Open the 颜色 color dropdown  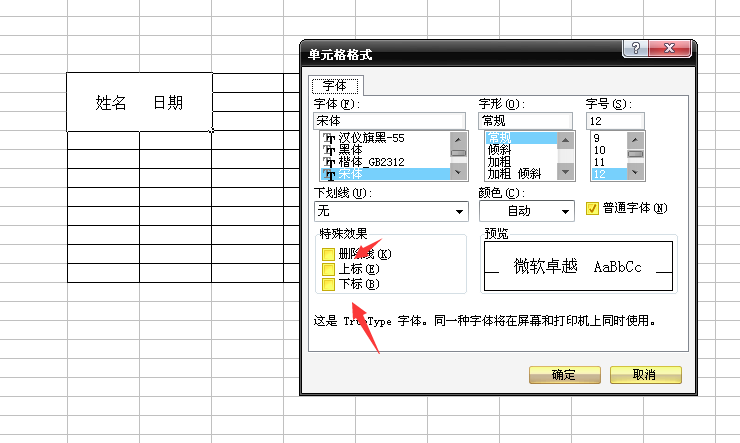point(527,211)
